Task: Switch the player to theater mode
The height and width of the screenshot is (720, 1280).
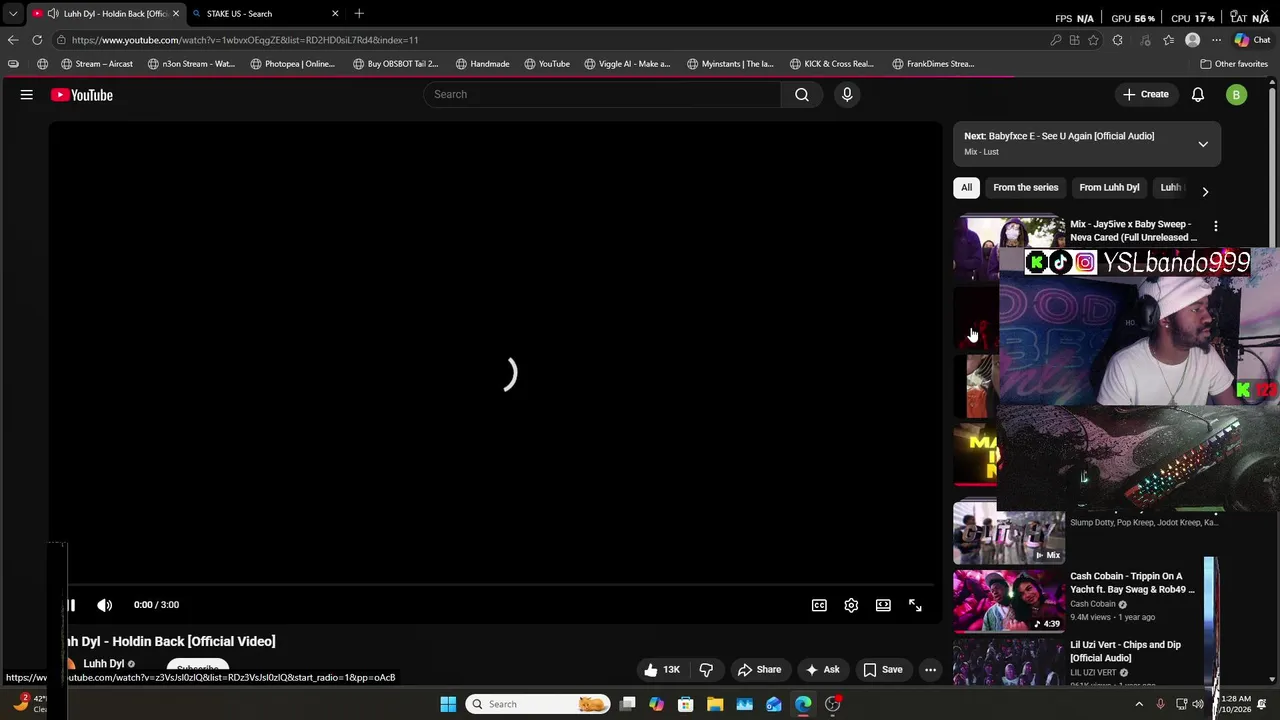Action: point(883,605)
